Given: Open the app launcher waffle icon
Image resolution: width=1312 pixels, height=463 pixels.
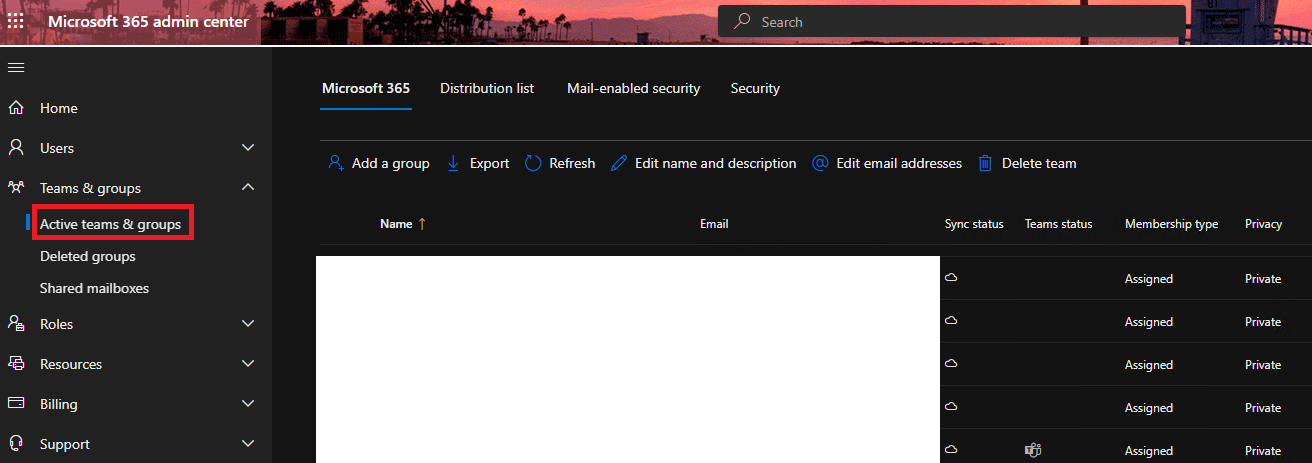Looking at the screenshot, I should pyautogui.click(x=16, y=21).
